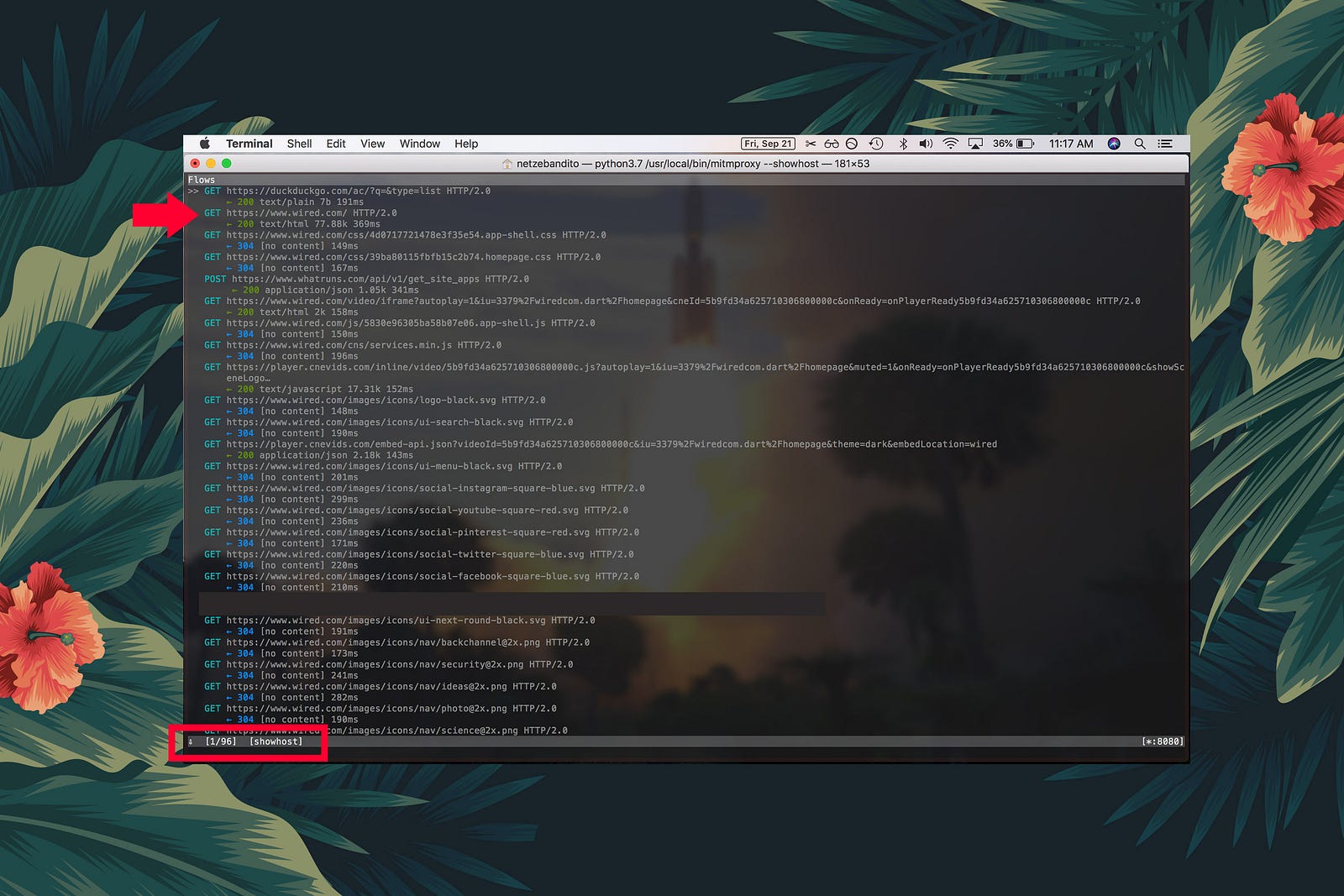Viewport: 1344px width, 896px height.
Task: Click the 200 text/html 77.88k response line
Action: coord(303,224)
